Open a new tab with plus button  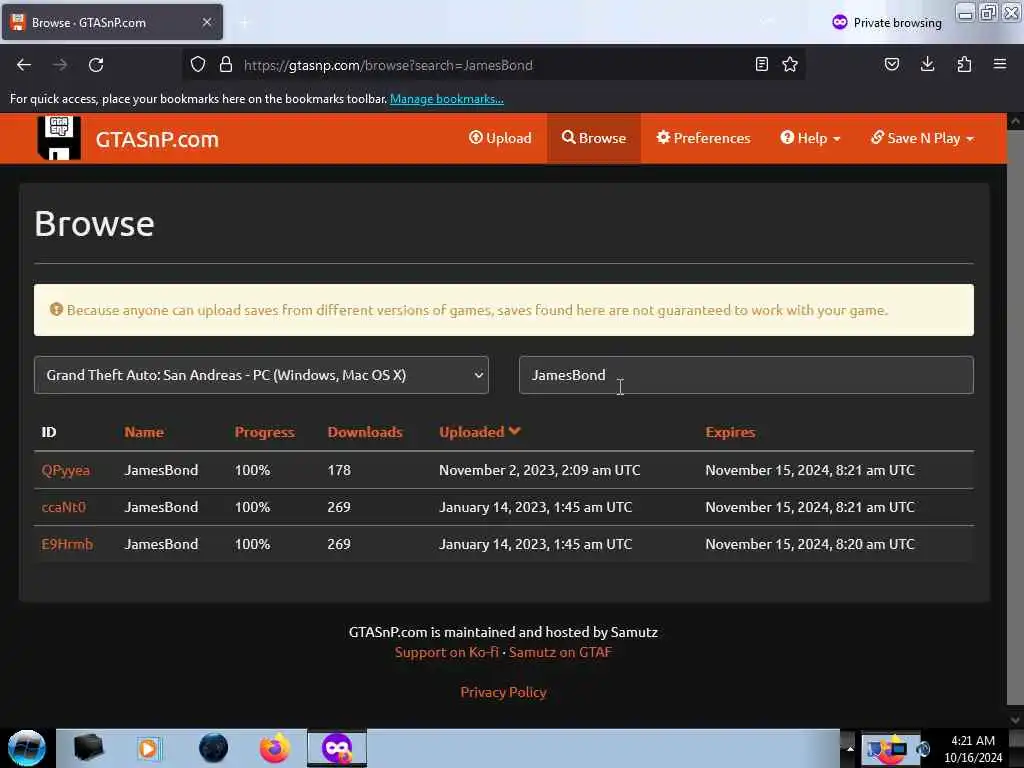point(244,23)
